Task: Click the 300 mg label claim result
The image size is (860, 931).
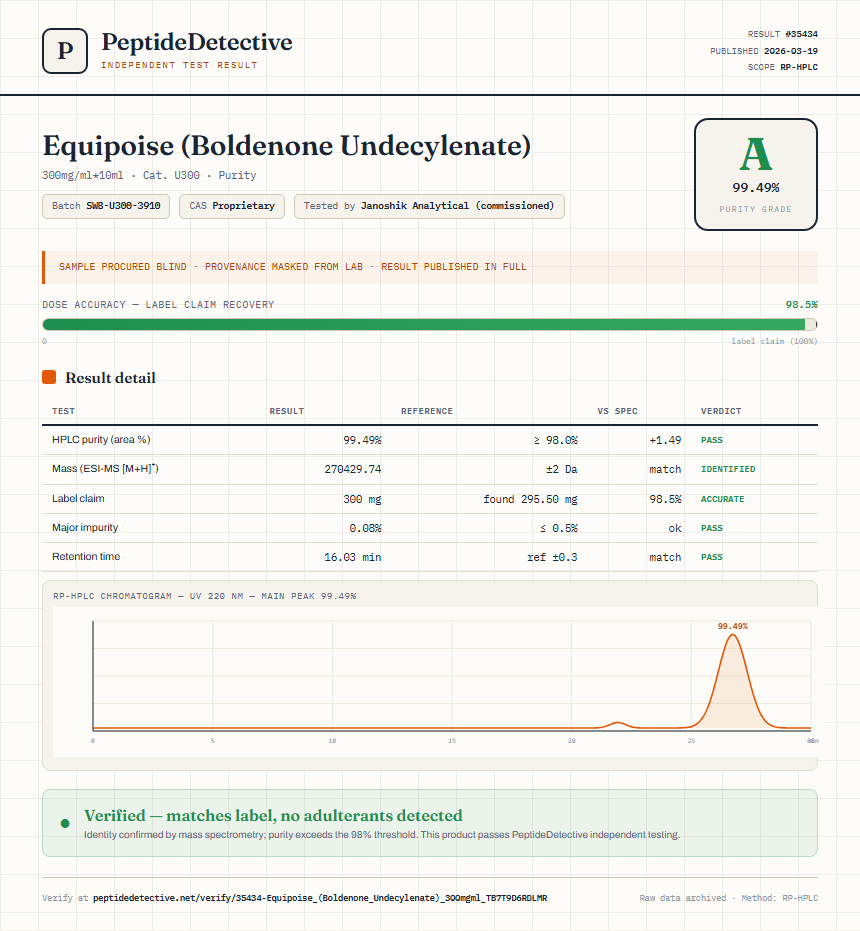Action: pyautogui.click(x=362, y=499)
